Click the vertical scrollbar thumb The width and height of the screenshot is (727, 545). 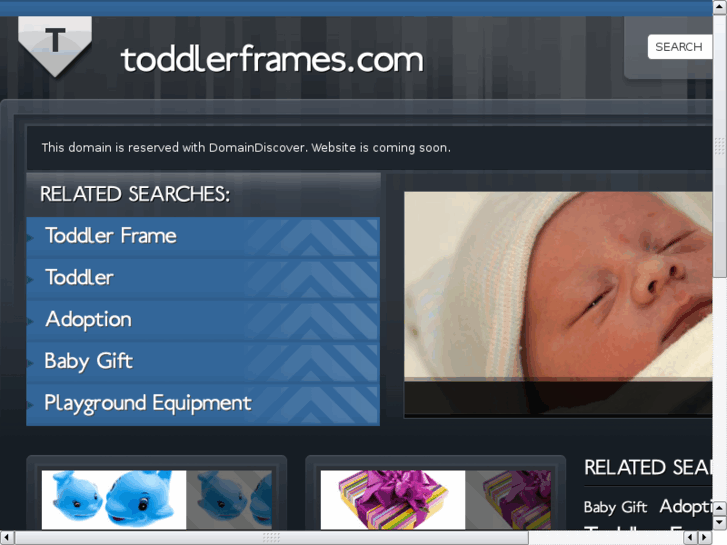pos(720,146)
